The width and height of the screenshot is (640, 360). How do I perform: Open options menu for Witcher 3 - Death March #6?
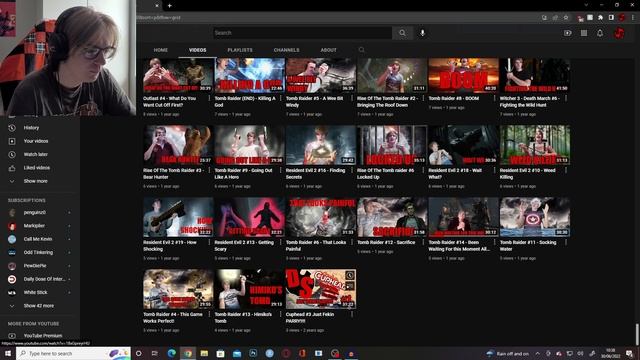point(566,98)
